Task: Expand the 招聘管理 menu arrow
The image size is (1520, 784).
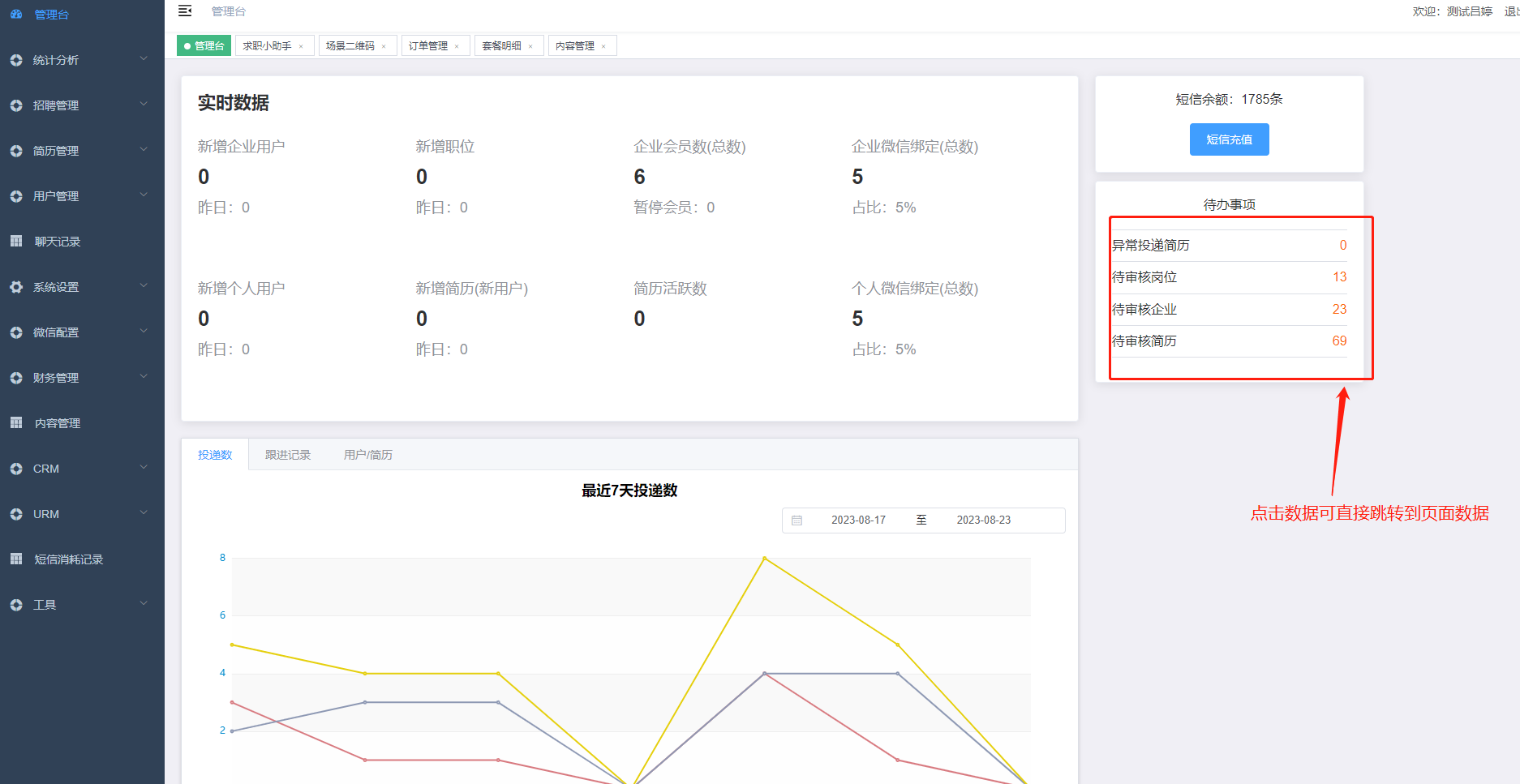Action: tap(144, 104)
